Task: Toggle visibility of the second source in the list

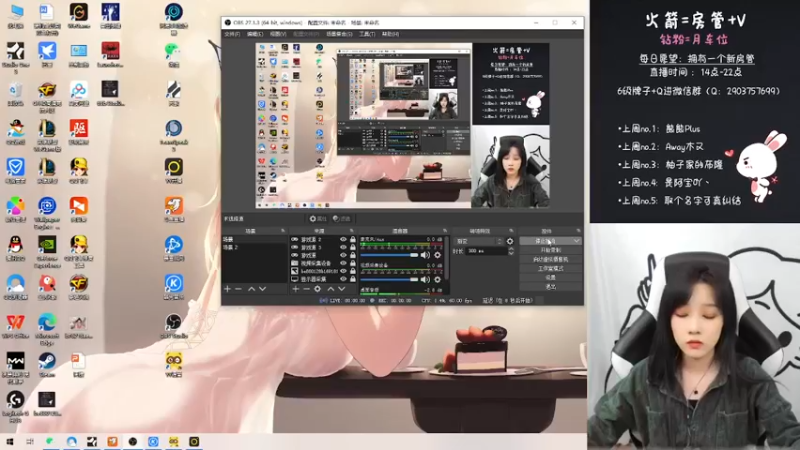Action: click(x=343, y=247)
